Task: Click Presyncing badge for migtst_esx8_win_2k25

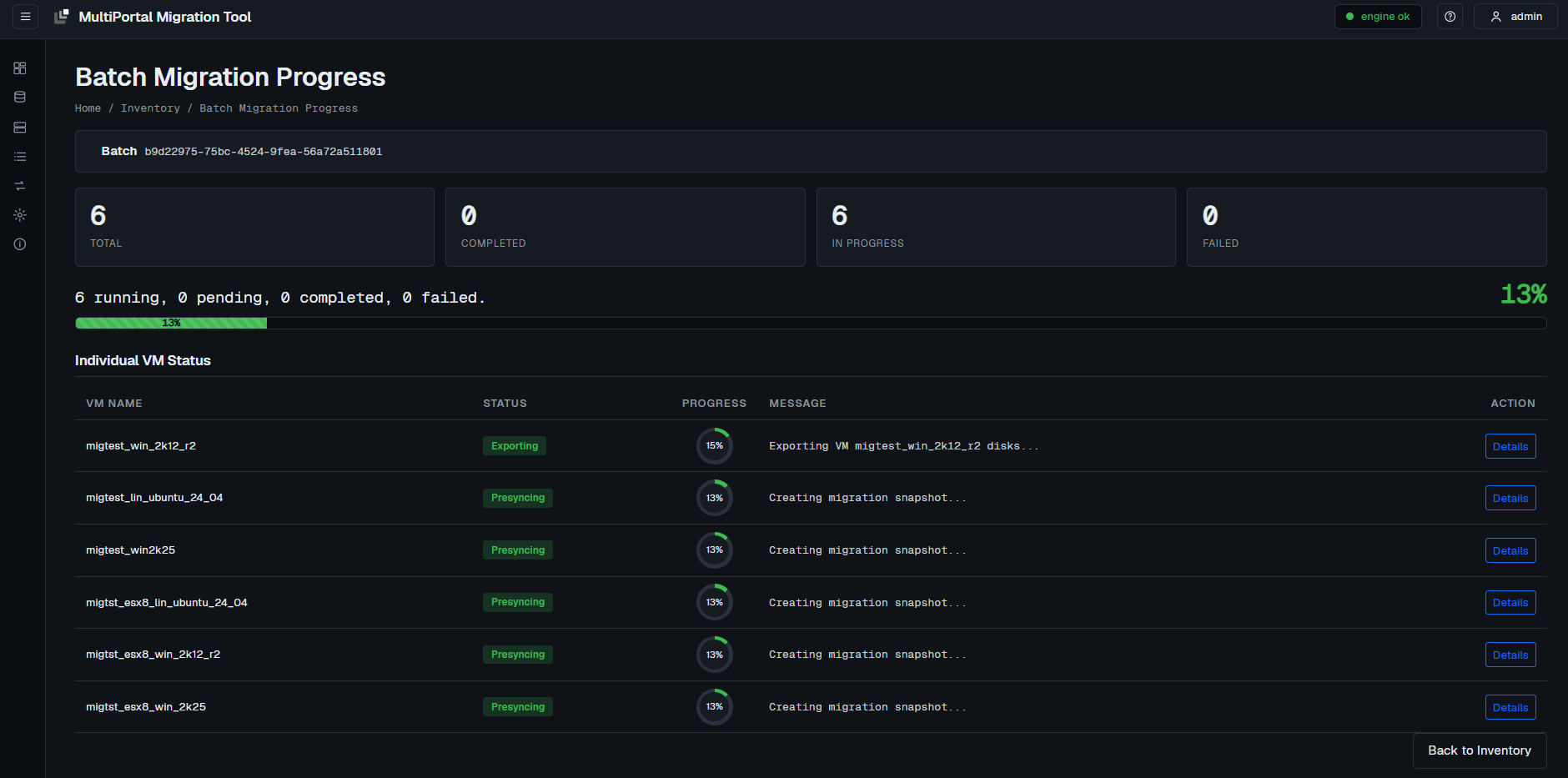Action: [x=518, y=707]
